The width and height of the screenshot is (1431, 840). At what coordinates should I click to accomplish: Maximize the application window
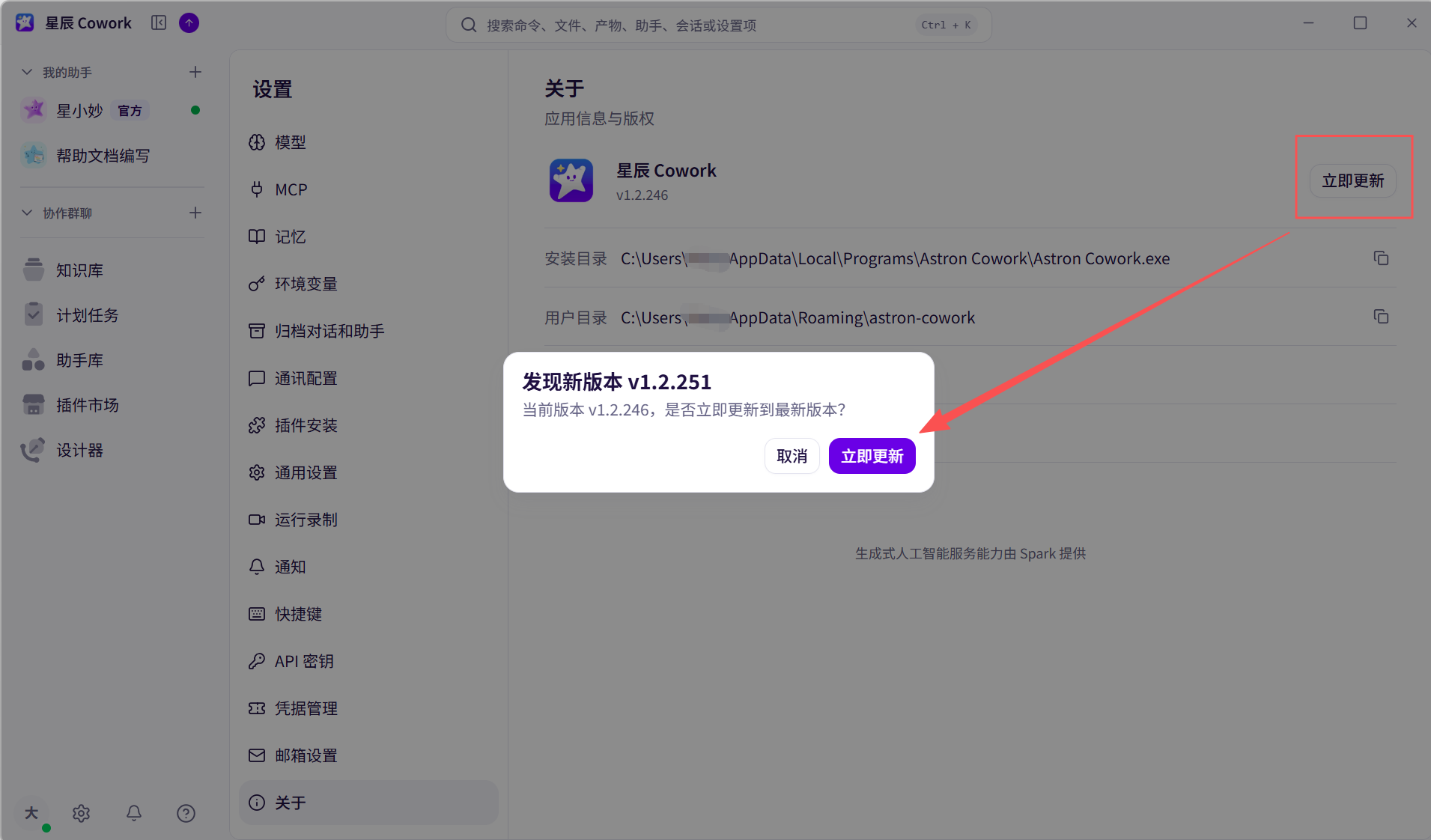(x=1360, y=23)
